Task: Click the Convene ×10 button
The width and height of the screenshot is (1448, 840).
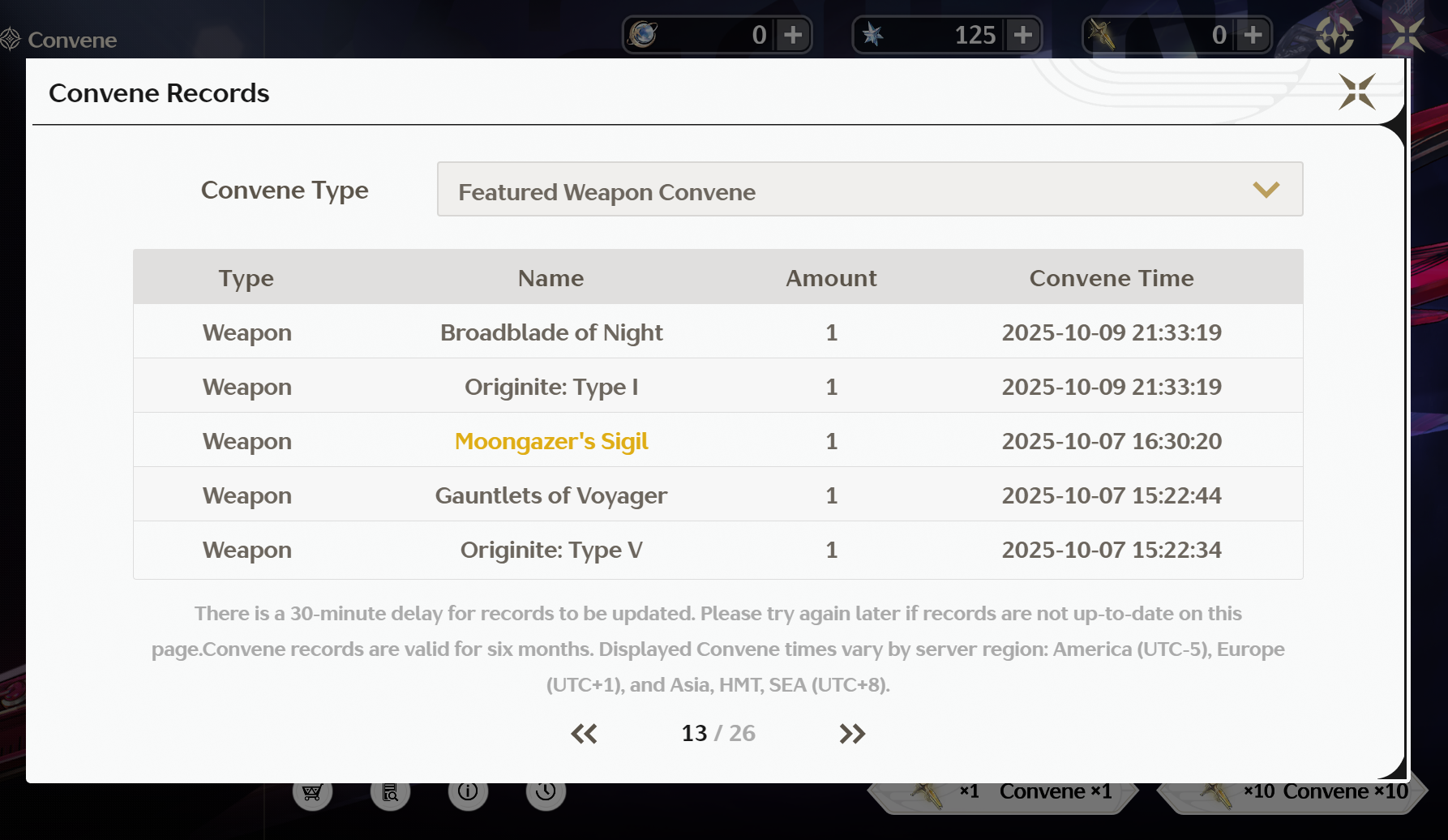Action: 1292,793
